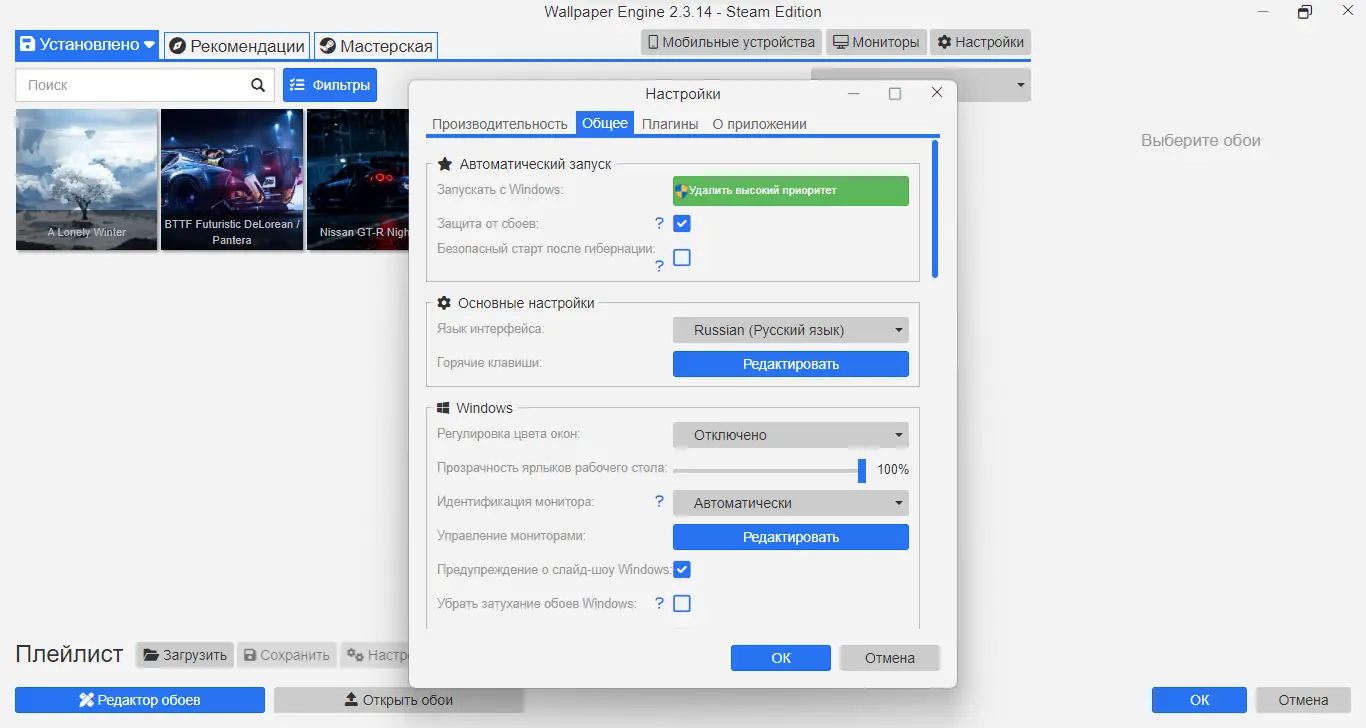Open Мобильные устройства panel
This screenshot has width=1366, height=728.
coord(731,42)
